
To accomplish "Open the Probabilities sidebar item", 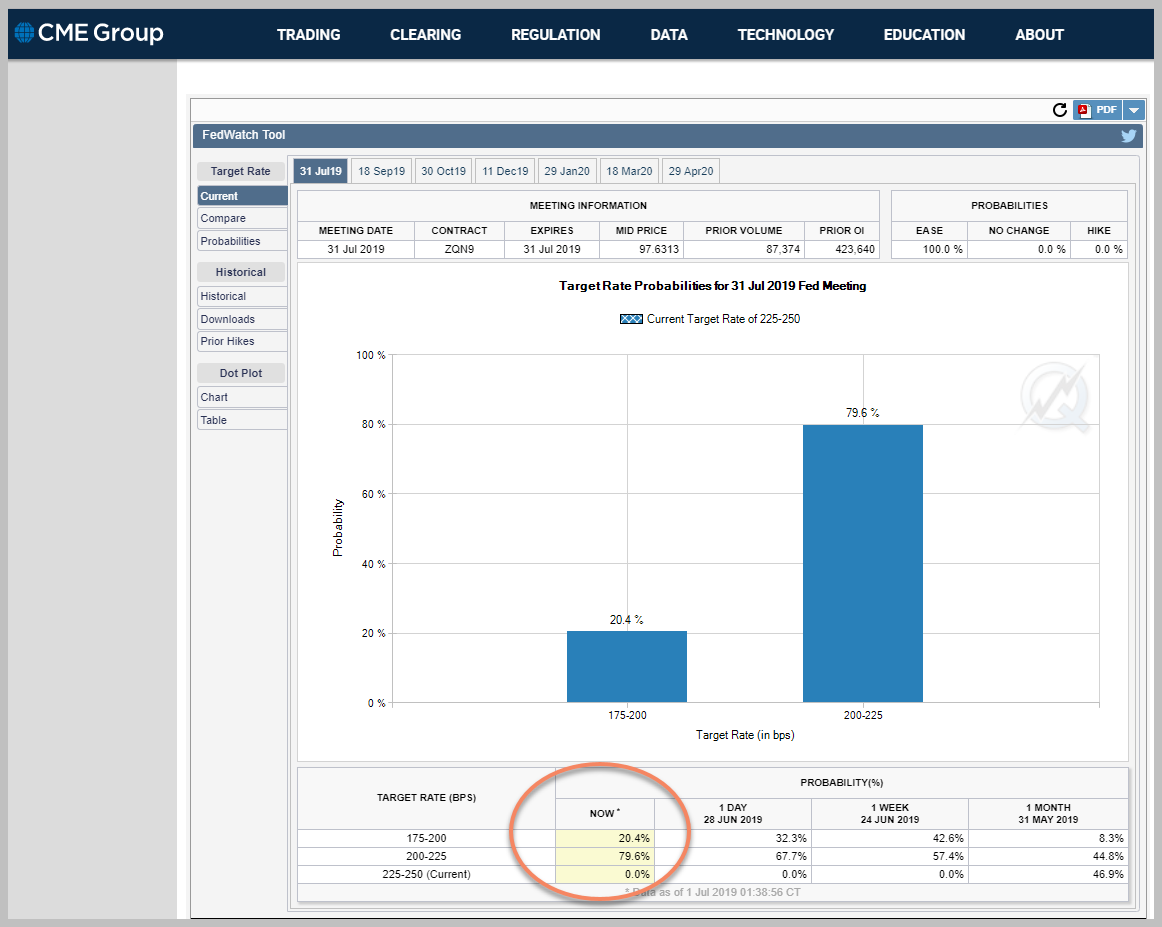I will point(242,242).
